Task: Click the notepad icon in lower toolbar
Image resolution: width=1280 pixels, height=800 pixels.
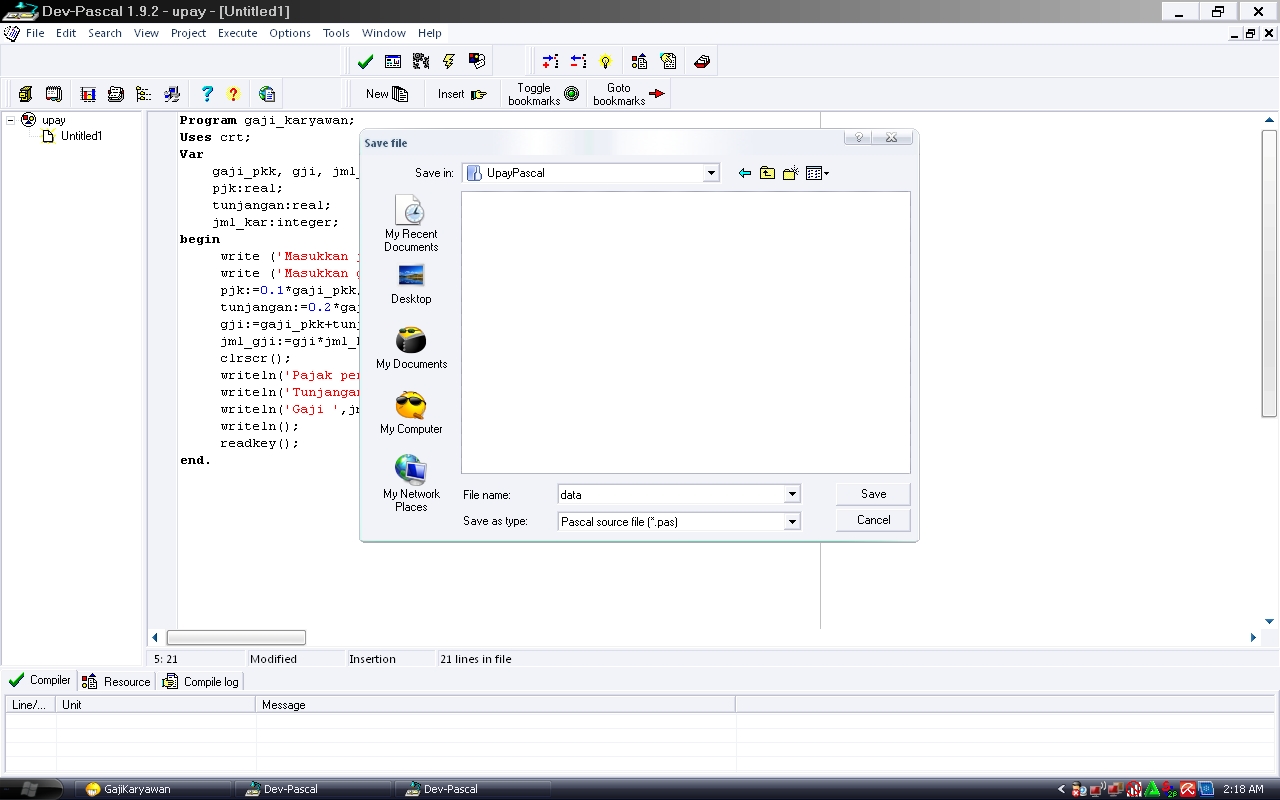Action: coord(54,94)
